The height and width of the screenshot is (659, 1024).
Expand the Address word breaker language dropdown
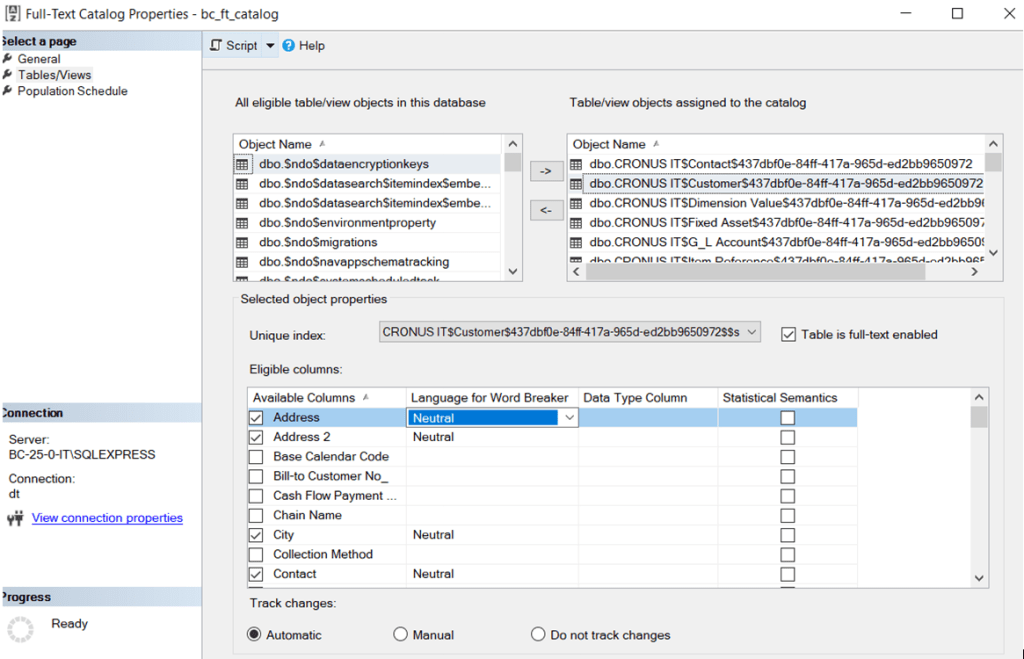[x=569, y=418]
